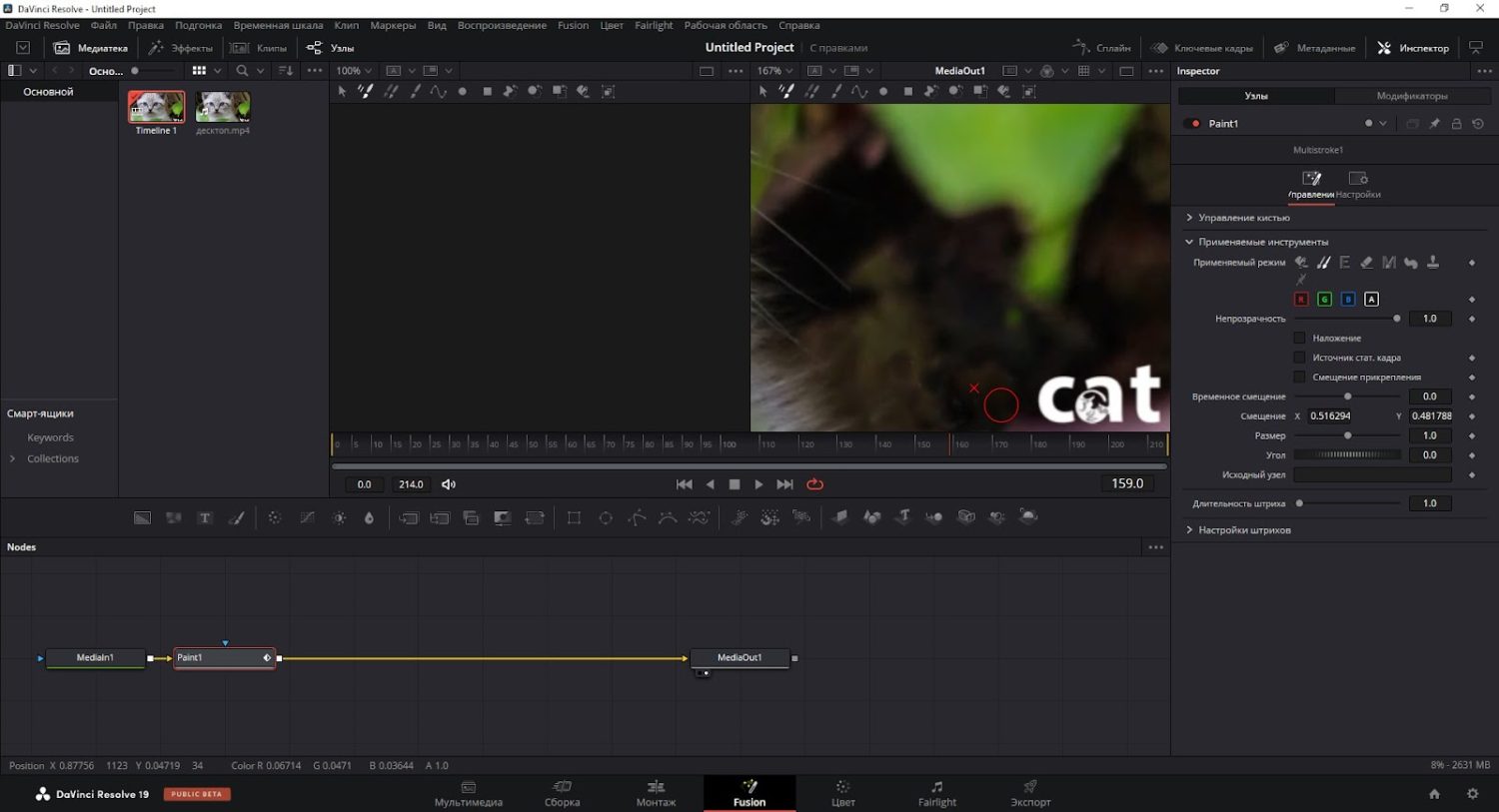1499x812 pixels.
Task: Open the Медиатека panel button
Action: 91,48
